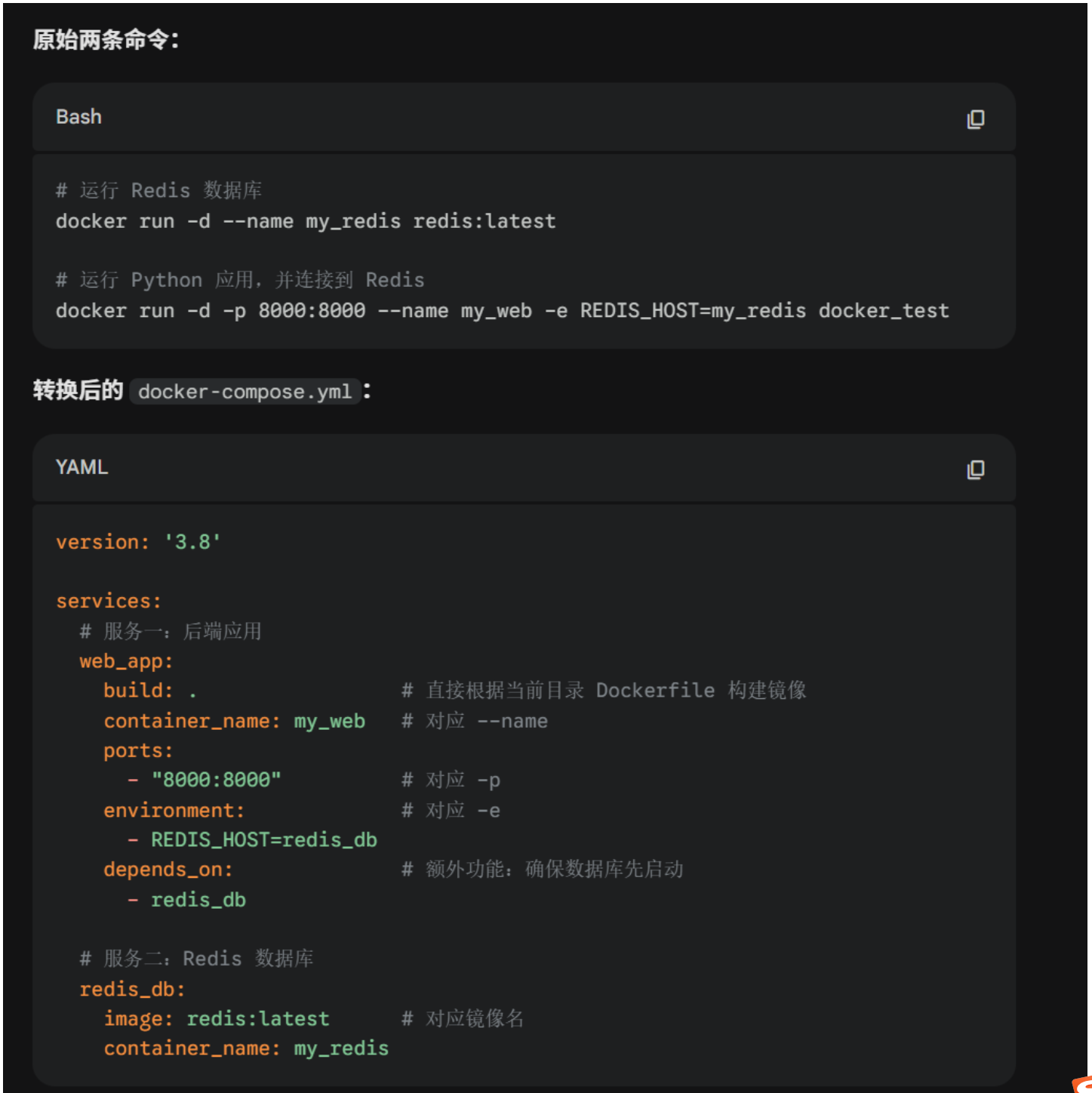Viewport: 1092px width, 1093px height.
Task: Copy the Bash code block
Action: click(975, 119)
